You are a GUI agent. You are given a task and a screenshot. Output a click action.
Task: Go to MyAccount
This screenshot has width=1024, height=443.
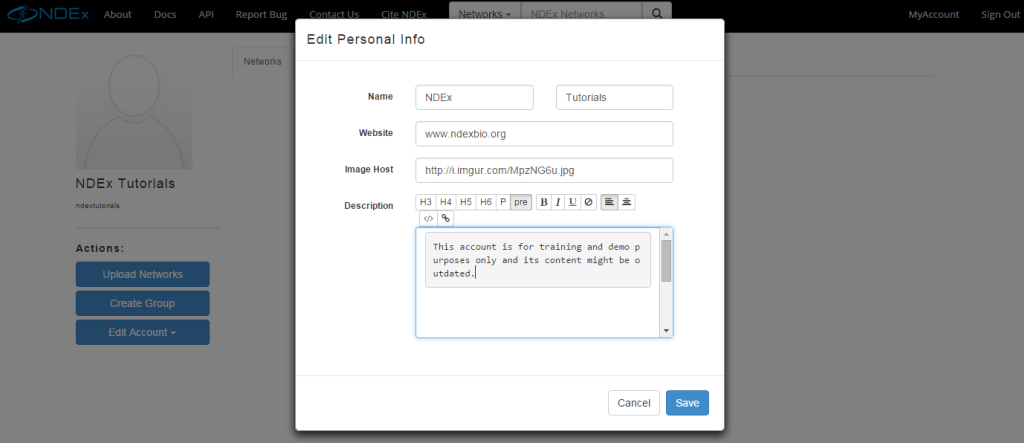pos(934,14)
